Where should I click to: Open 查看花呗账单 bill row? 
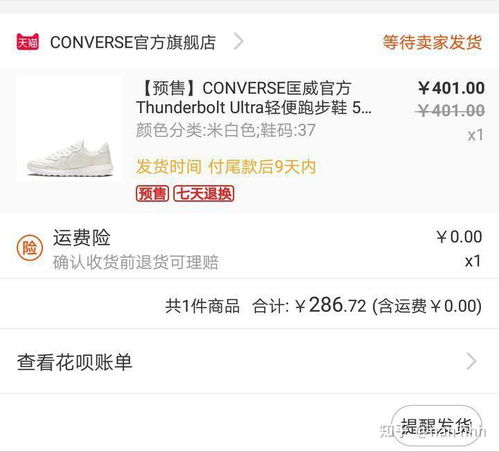click(x=249, y=361)
